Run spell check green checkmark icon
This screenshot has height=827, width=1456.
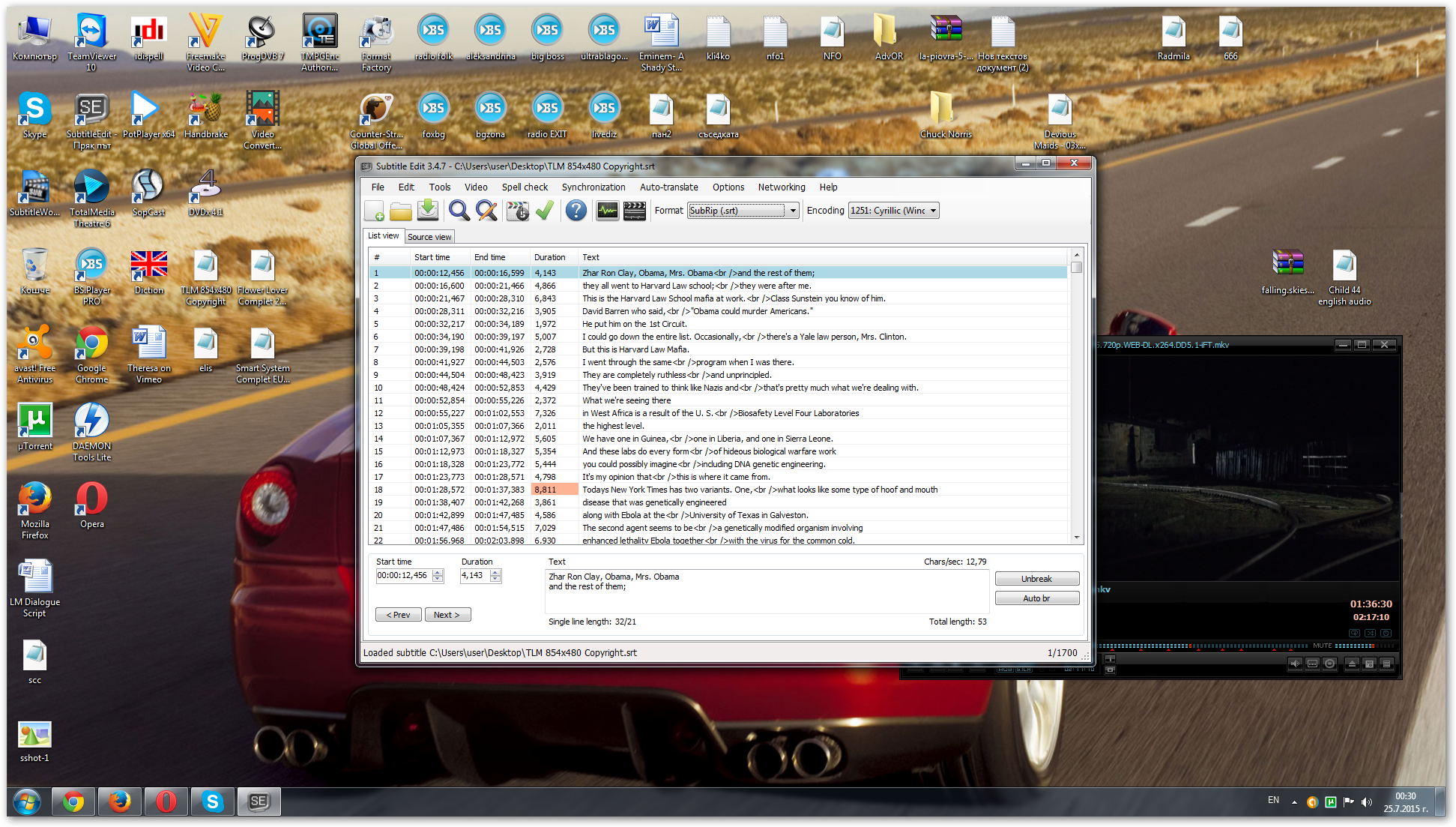coord(545,211)
